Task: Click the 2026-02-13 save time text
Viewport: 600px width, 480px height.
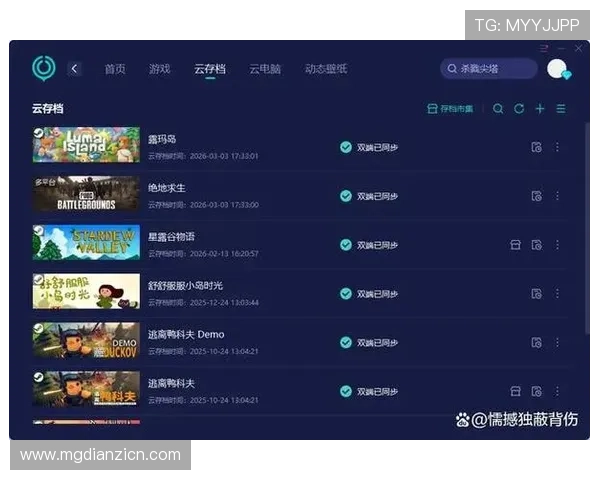Action: pyautogui.click(x=224, y=254)
